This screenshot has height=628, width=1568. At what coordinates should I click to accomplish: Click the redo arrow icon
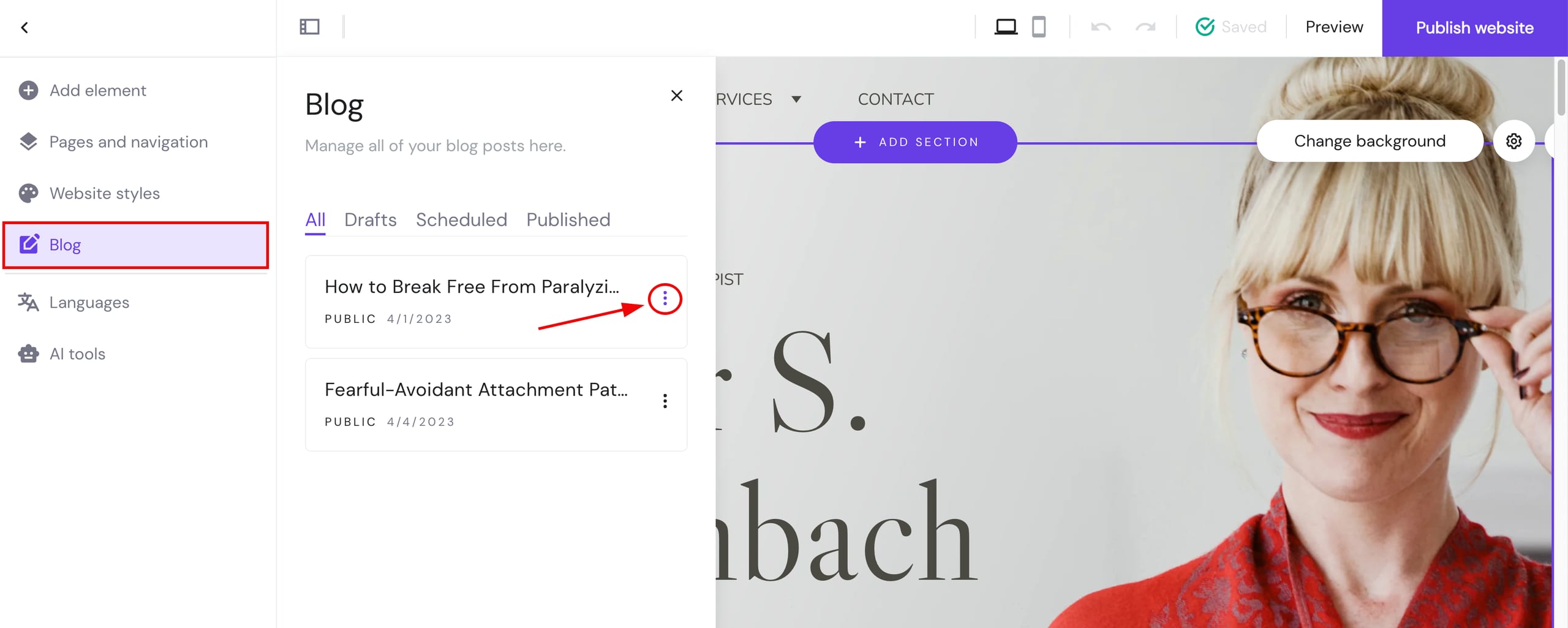pos(1146,27)
